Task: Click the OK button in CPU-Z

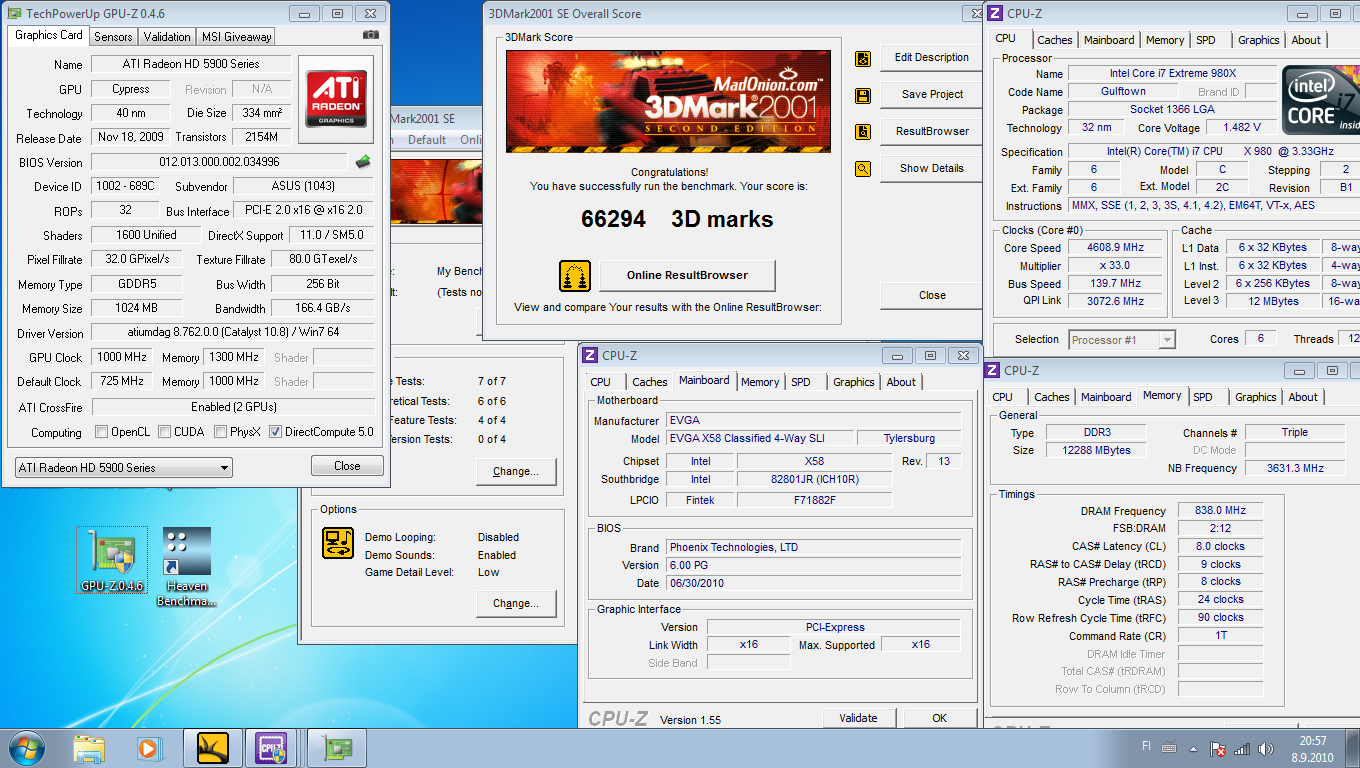Action: pyautogui.click(x=939, y=718)
